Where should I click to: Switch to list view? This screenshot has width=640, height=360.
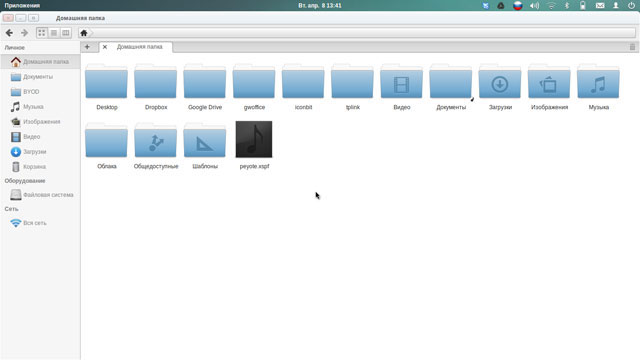[53, 33]
